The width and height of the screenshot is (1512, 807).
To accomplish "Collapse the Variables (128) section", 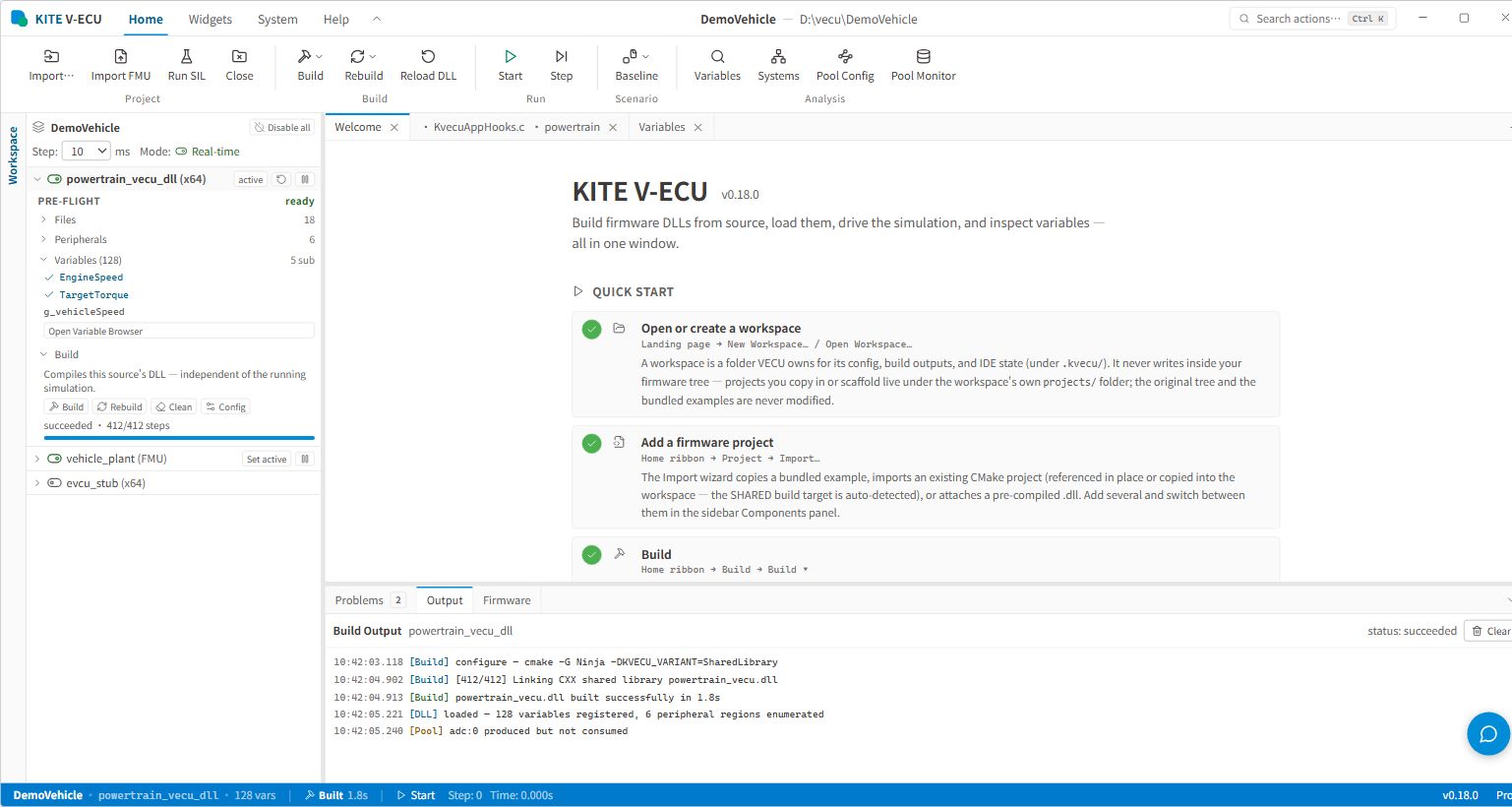I will click(x=43, y=260).
